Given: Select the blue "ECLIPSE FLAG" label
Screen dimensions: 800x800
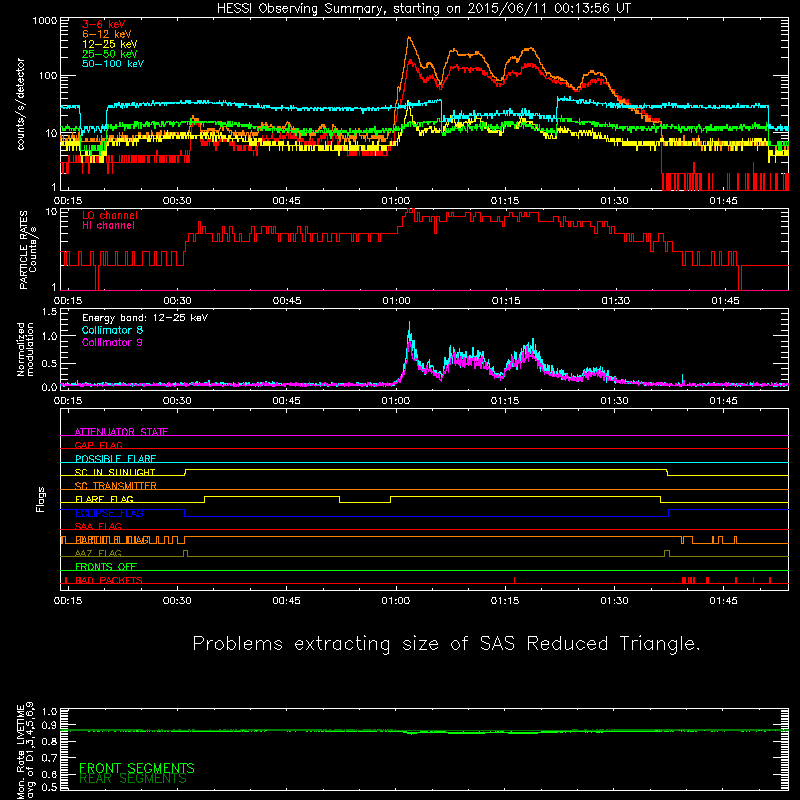Looking at the screenshot, I should pyautogui.click(x=109, y=513).
